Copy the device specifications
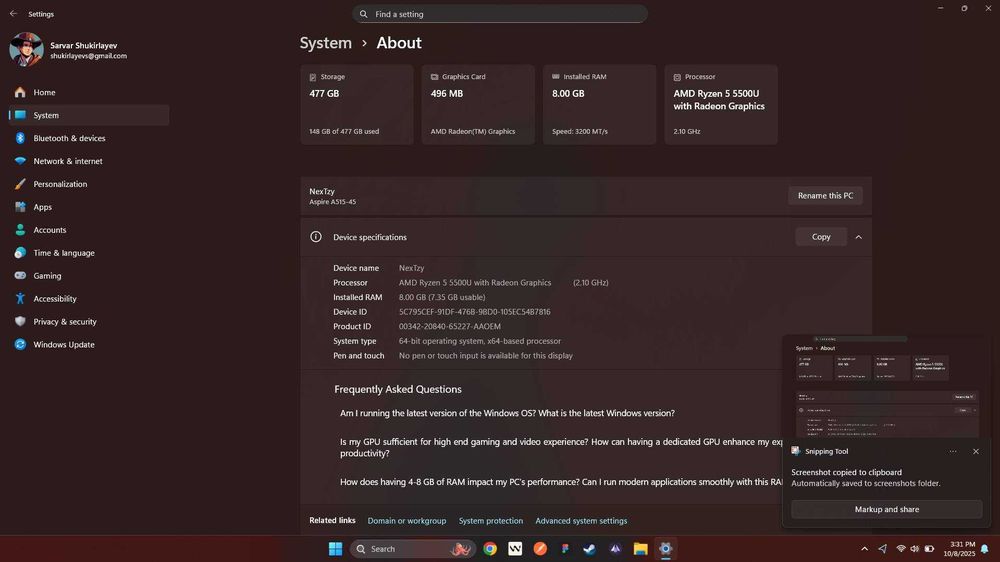The height and width of the screenshot is (562, 1000). (821, 237)
